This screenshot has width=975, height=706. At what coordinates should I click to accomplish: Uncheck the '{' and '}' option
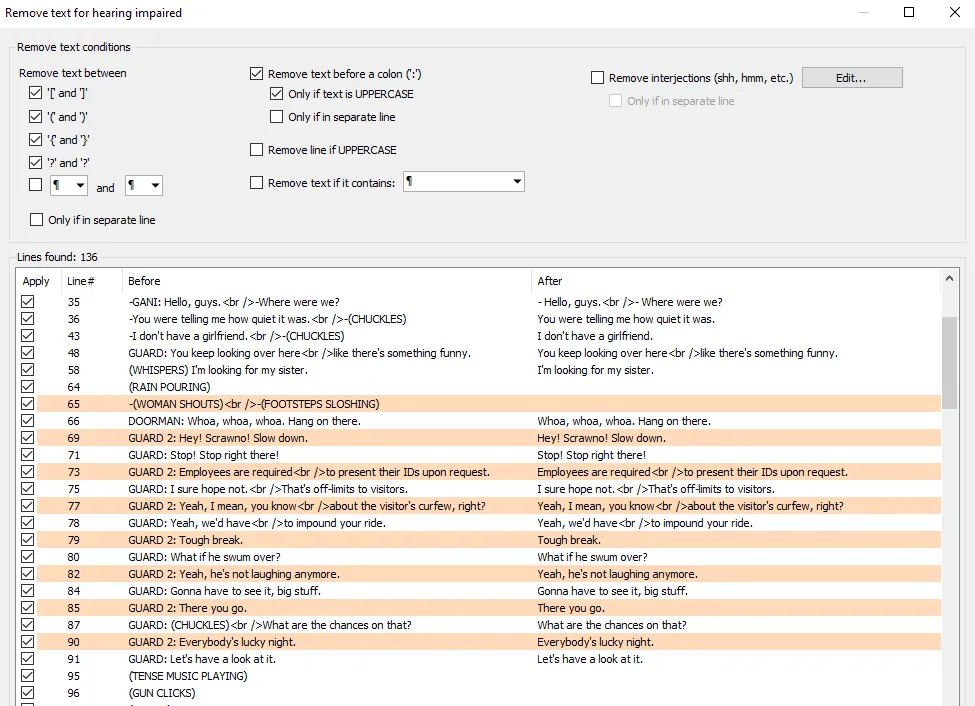tap(36, 139)
